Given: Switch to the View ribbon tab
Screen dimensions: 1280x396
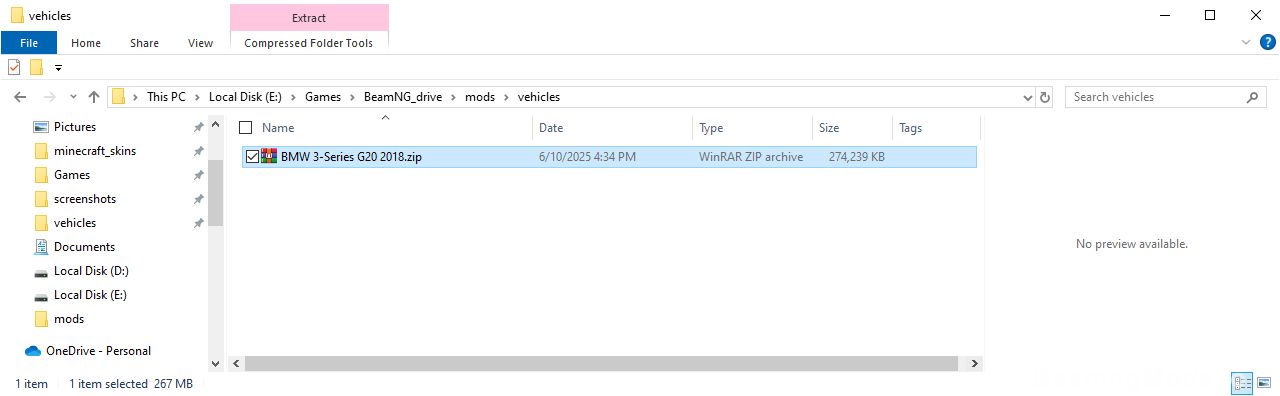Looking at the screenshot, I should 200,43.
